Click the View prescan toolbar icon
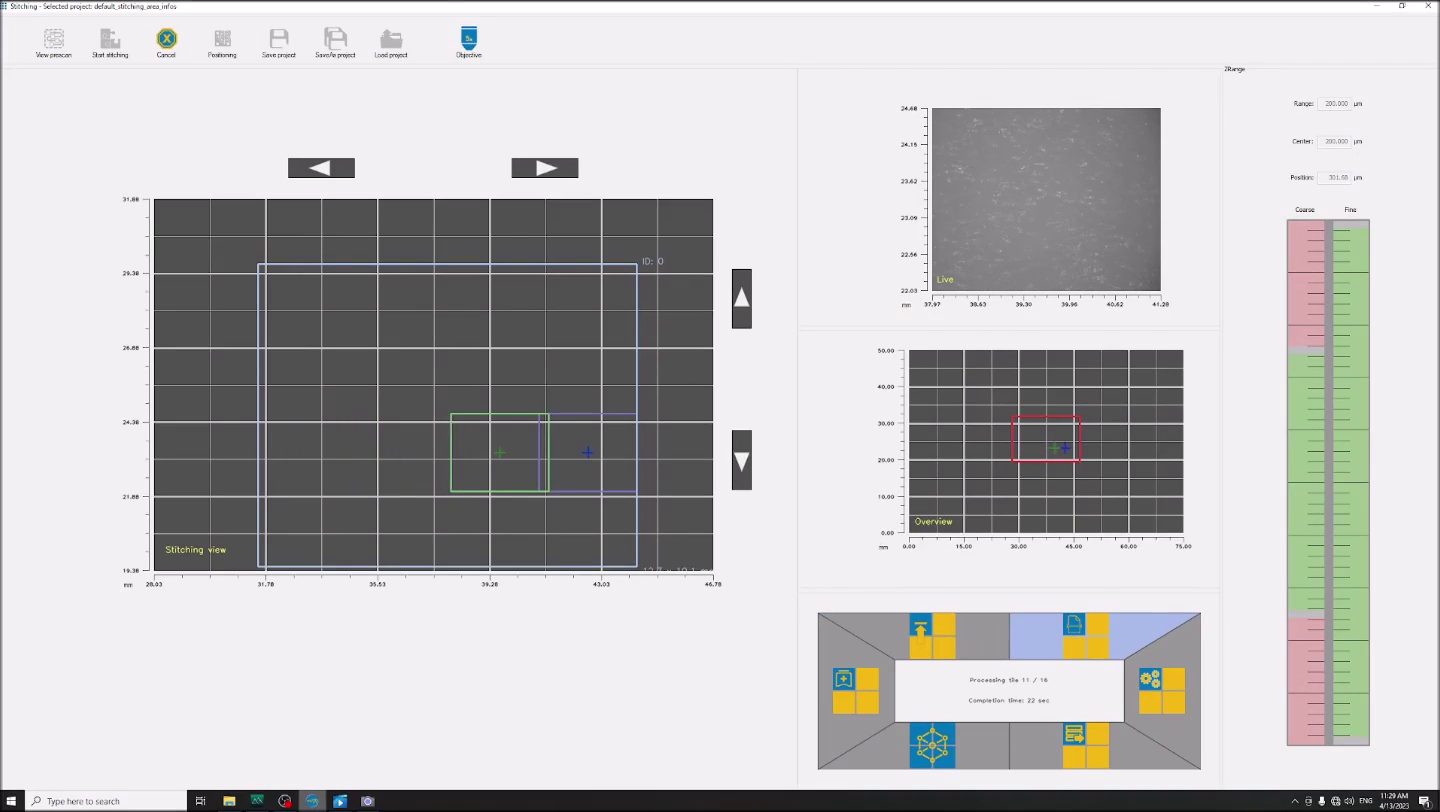This screenshot has height=812, width=1440. pos(54,40)
